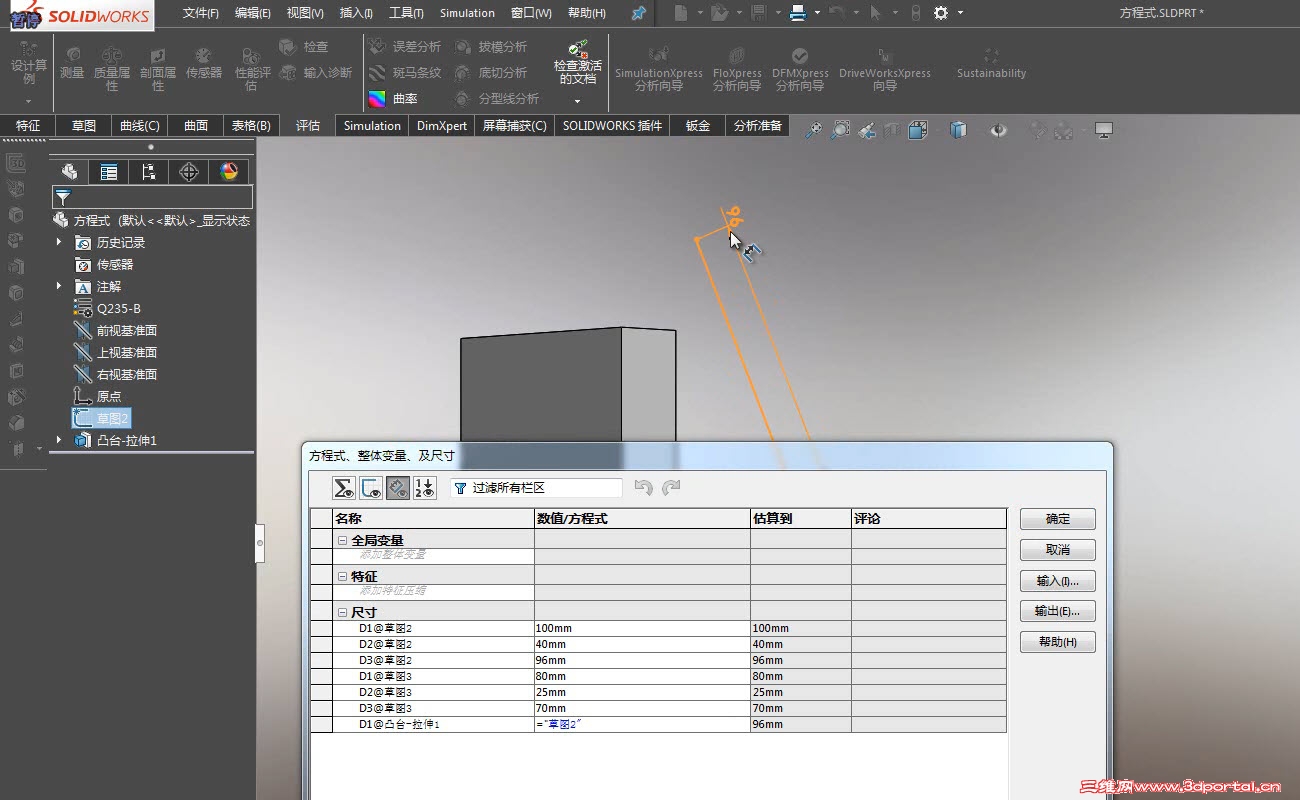The height and width of the screenshot is (800, 1300).
Task: Click the 曲率 (Curvature) color icon
Action: [x=377, y=99]
